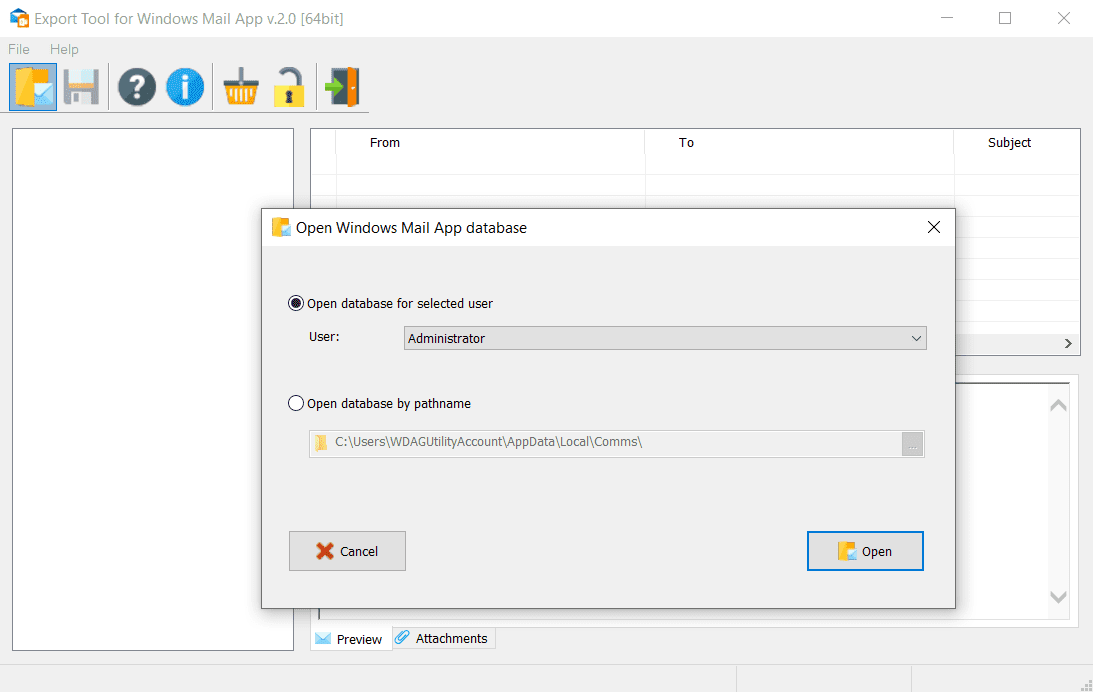Close the Open Windows Mail App dialog
The height and width of the screenshot is (692, 1093).
click(x=933, y=228)
